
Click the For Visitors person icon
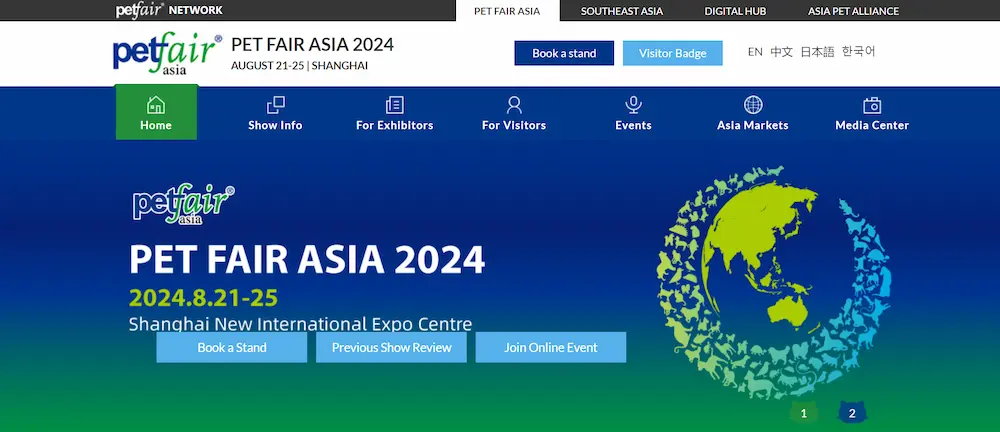coord(514,105)
